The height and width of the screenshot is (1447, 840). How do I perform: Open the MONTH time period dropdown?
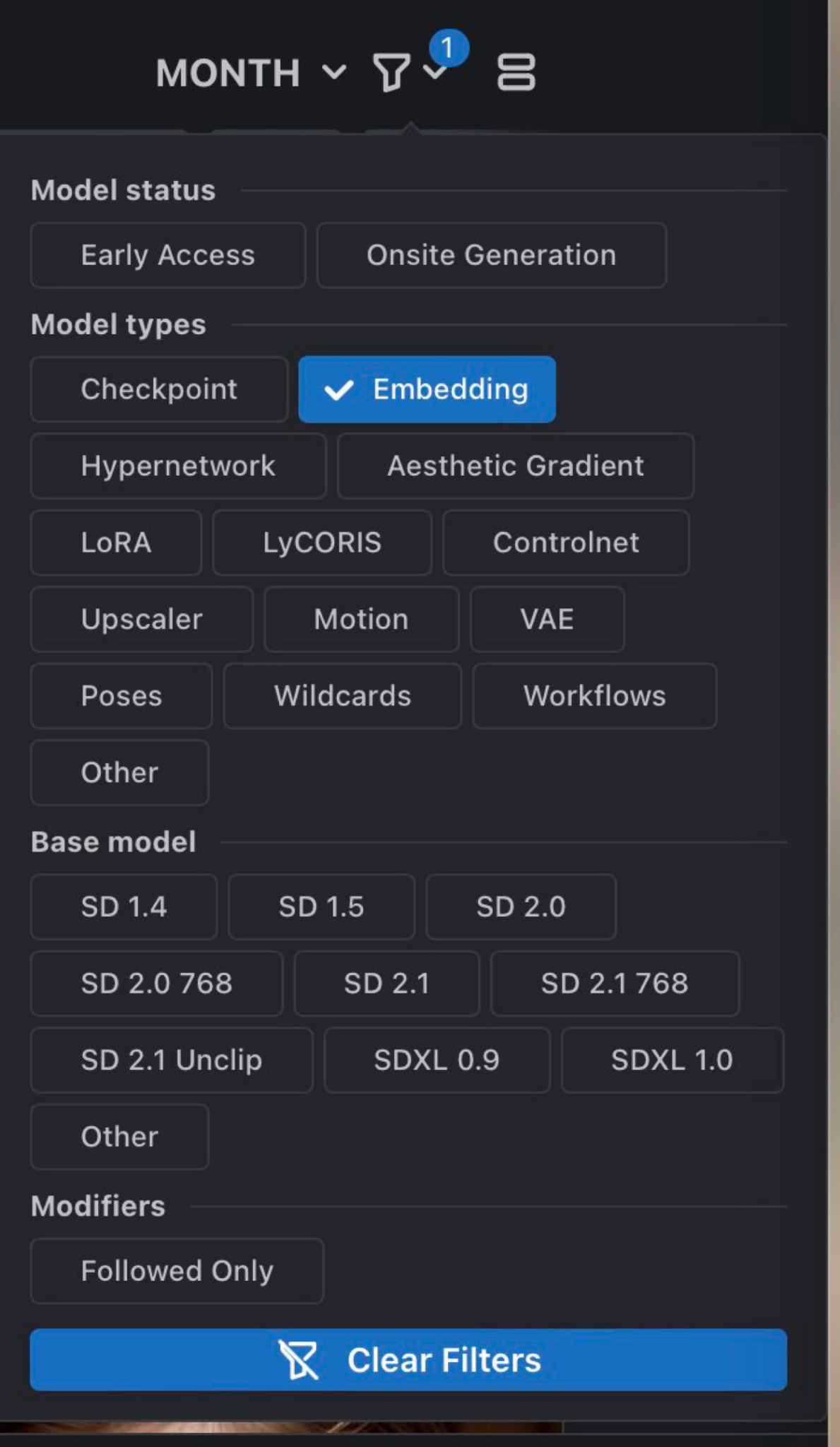pyautogui.click(x=227, y=72)
